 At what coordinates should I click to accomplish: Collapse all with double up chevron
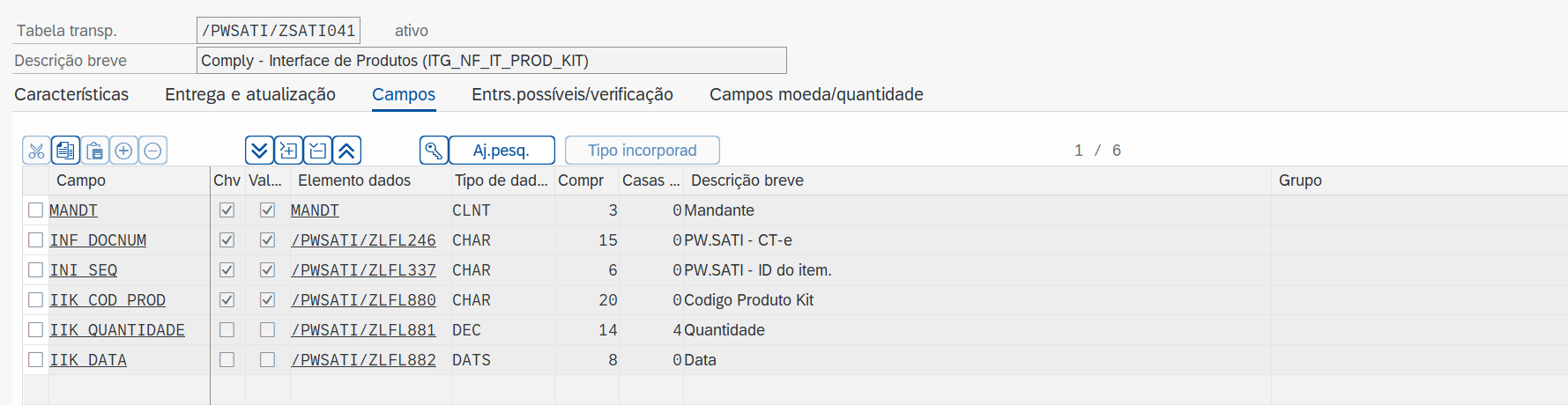point(346,151)
